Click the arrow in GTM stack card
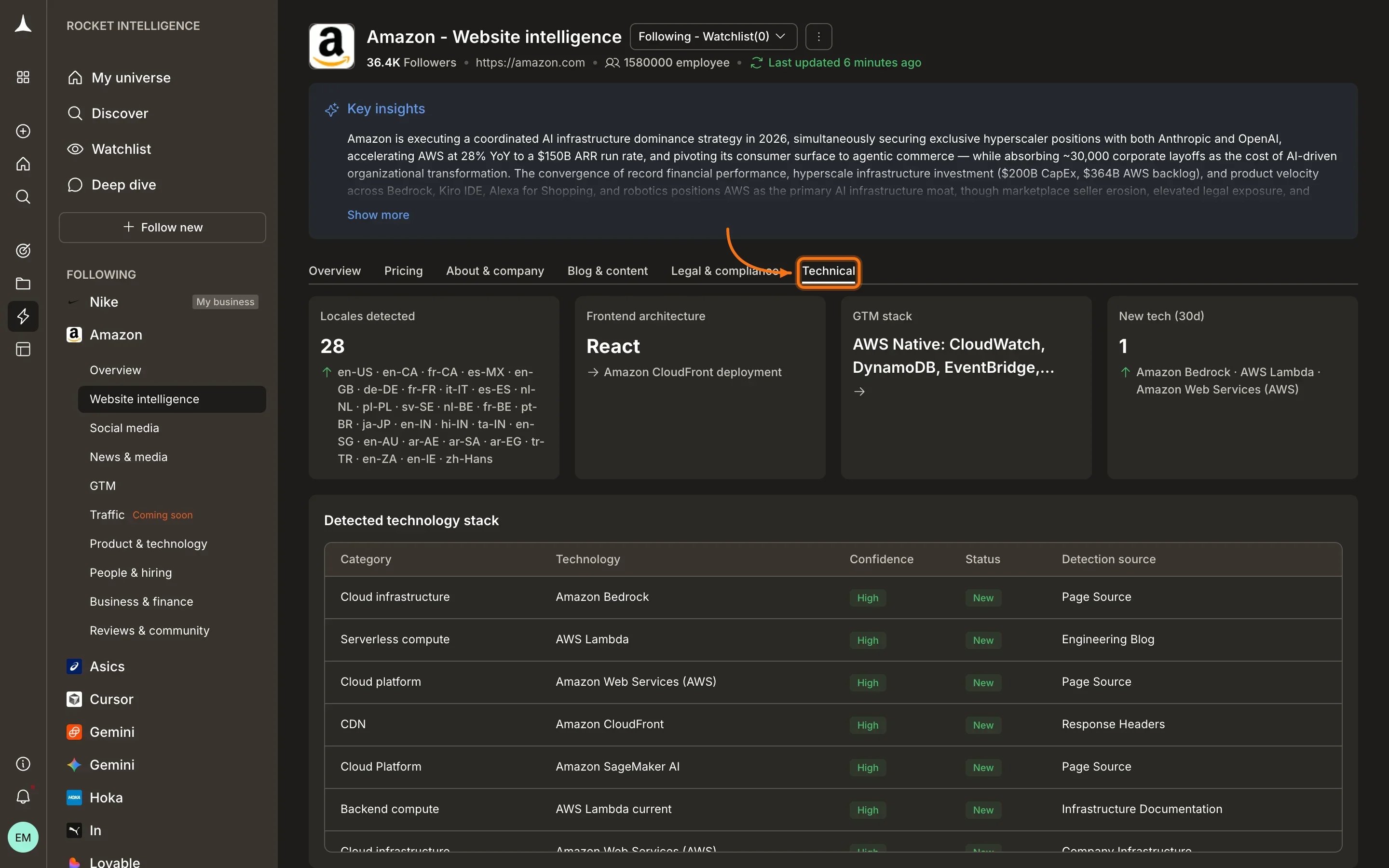1389x868 pixels. pyautogui.click(x=859, y=392)
